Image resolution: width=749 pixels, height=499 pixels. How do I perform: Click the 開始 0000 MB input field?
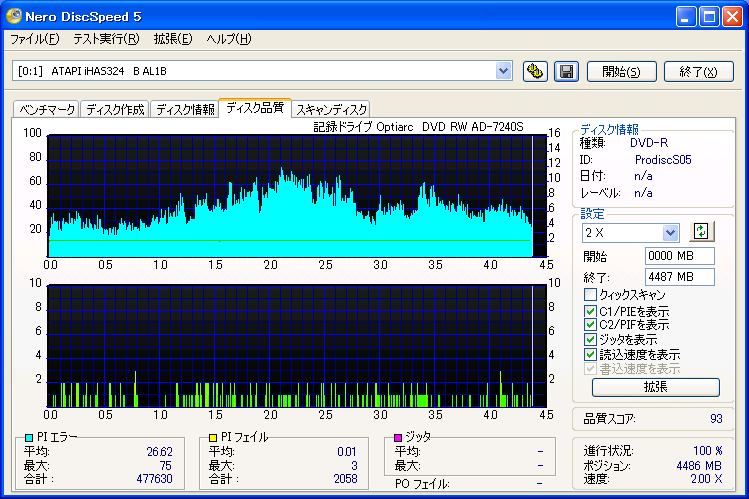[679, 256]
